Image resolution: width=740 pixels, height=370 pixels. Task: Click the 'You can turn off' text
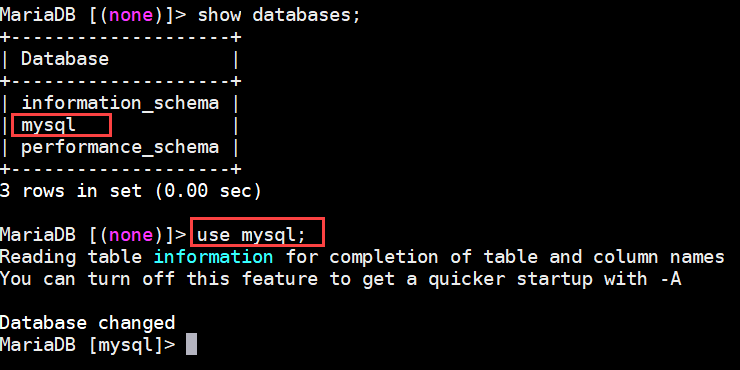[87, 278]
